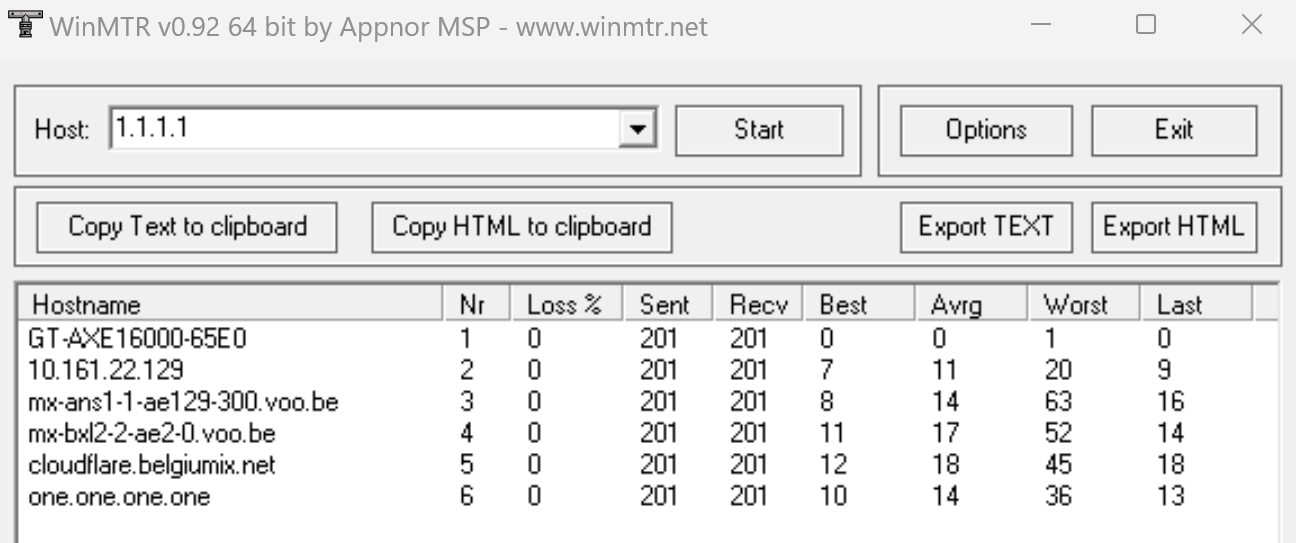Click the Worst column header
The height and width of the screenshot is (543, 1296).
pos(1084,304)
